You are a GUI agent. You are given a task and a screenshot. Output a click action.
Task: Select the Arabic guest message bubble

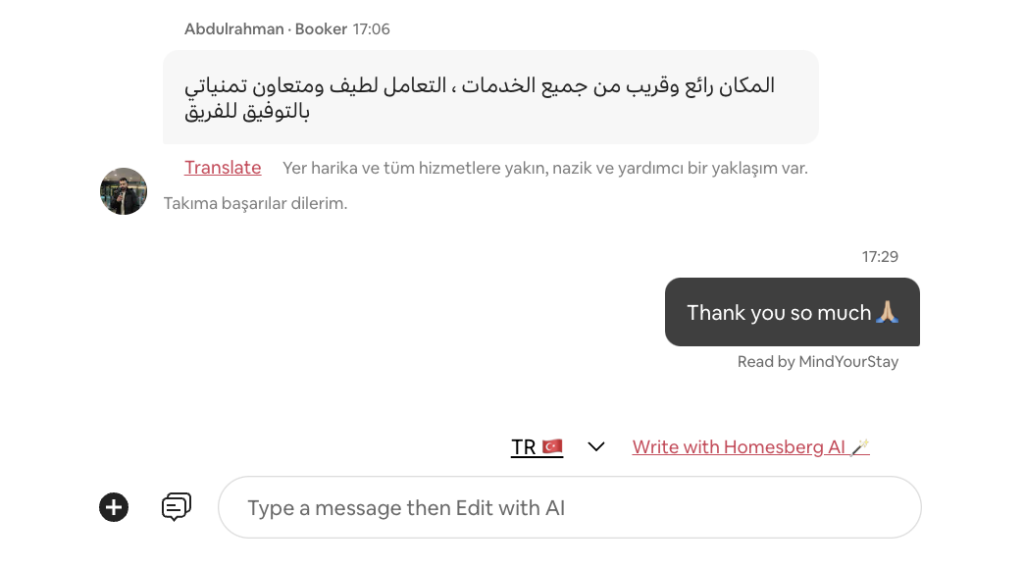pos(490,97)
